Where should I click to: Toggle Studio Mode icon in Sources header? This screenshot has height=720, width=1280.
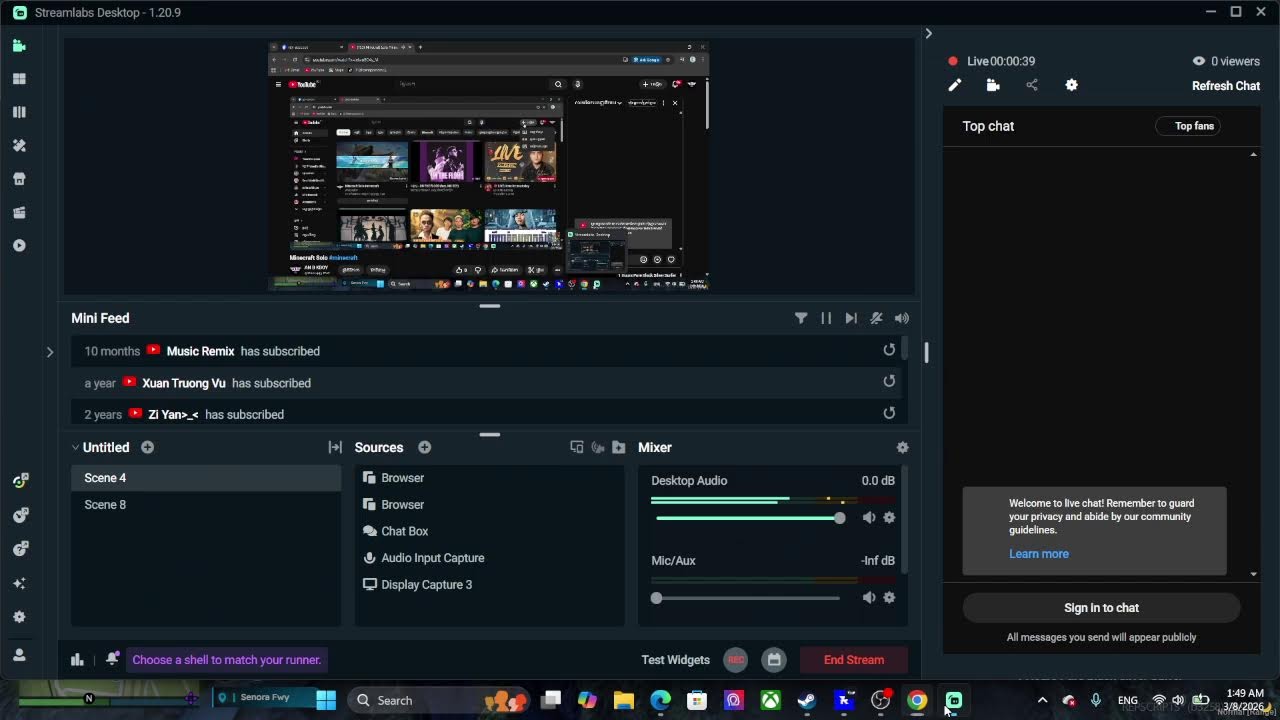[x=577, y=447]
